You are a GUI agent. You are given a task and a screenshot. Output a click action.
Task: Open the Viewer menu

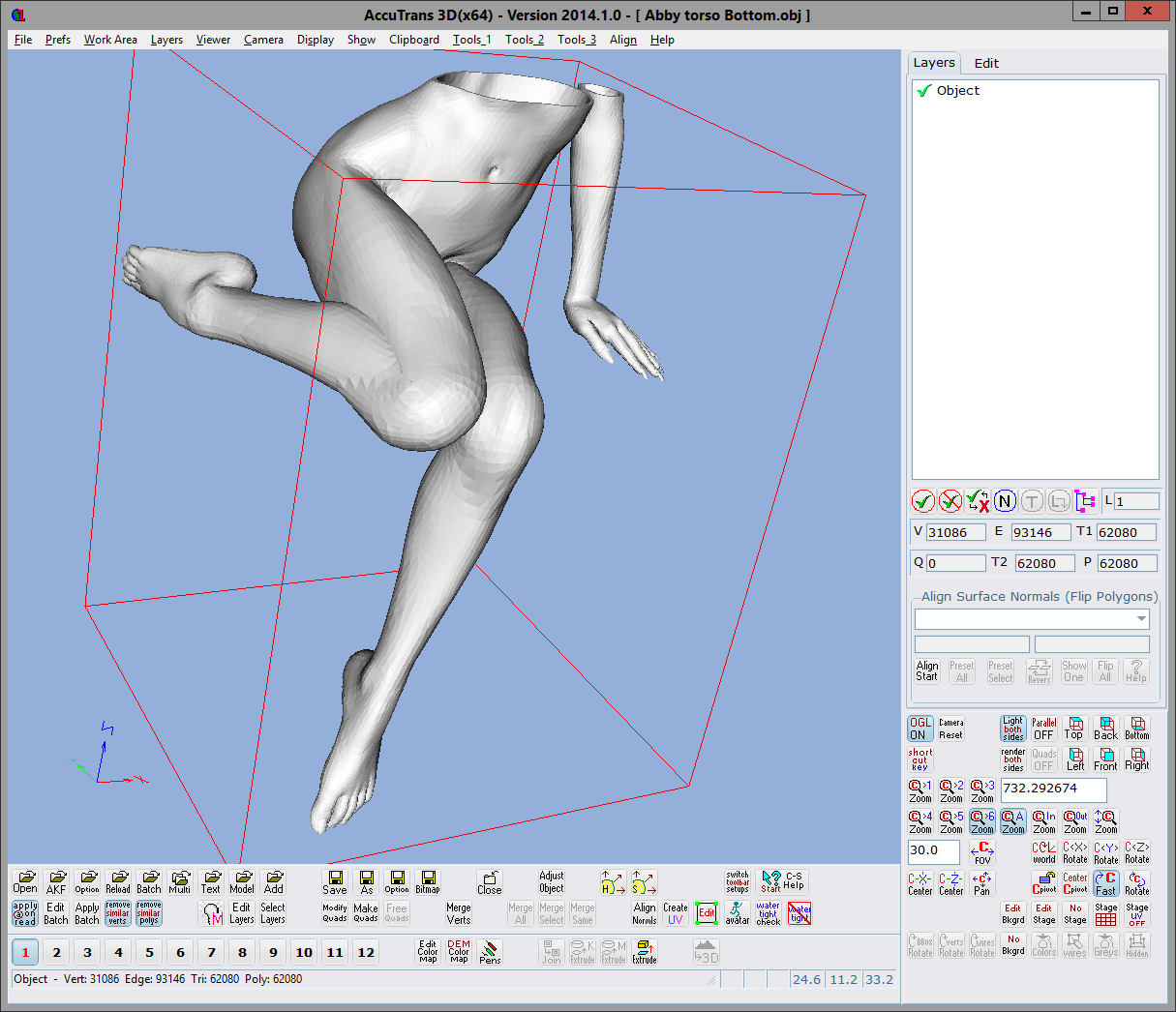click(213, 40)
